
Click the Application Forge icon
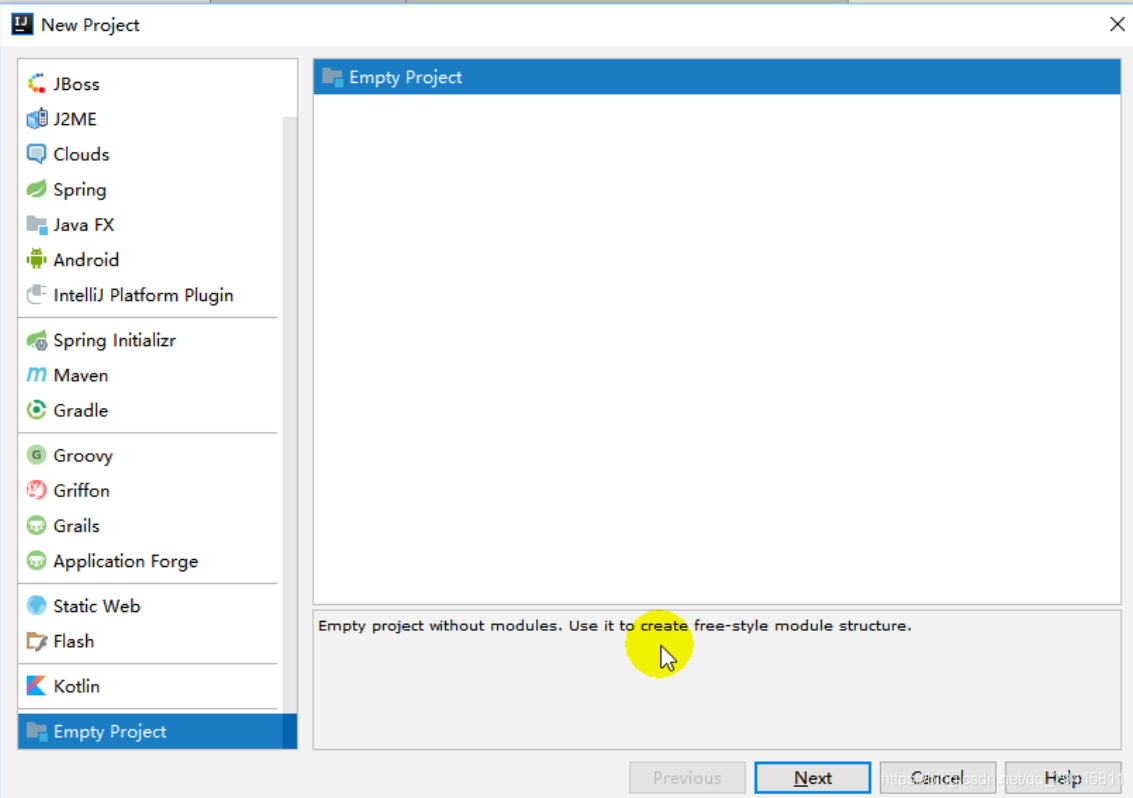36,561
